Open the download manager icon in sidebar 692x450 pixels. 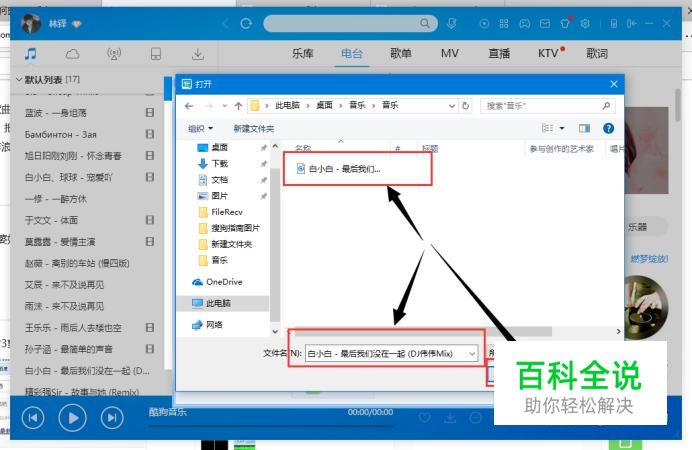pos(198,54)
